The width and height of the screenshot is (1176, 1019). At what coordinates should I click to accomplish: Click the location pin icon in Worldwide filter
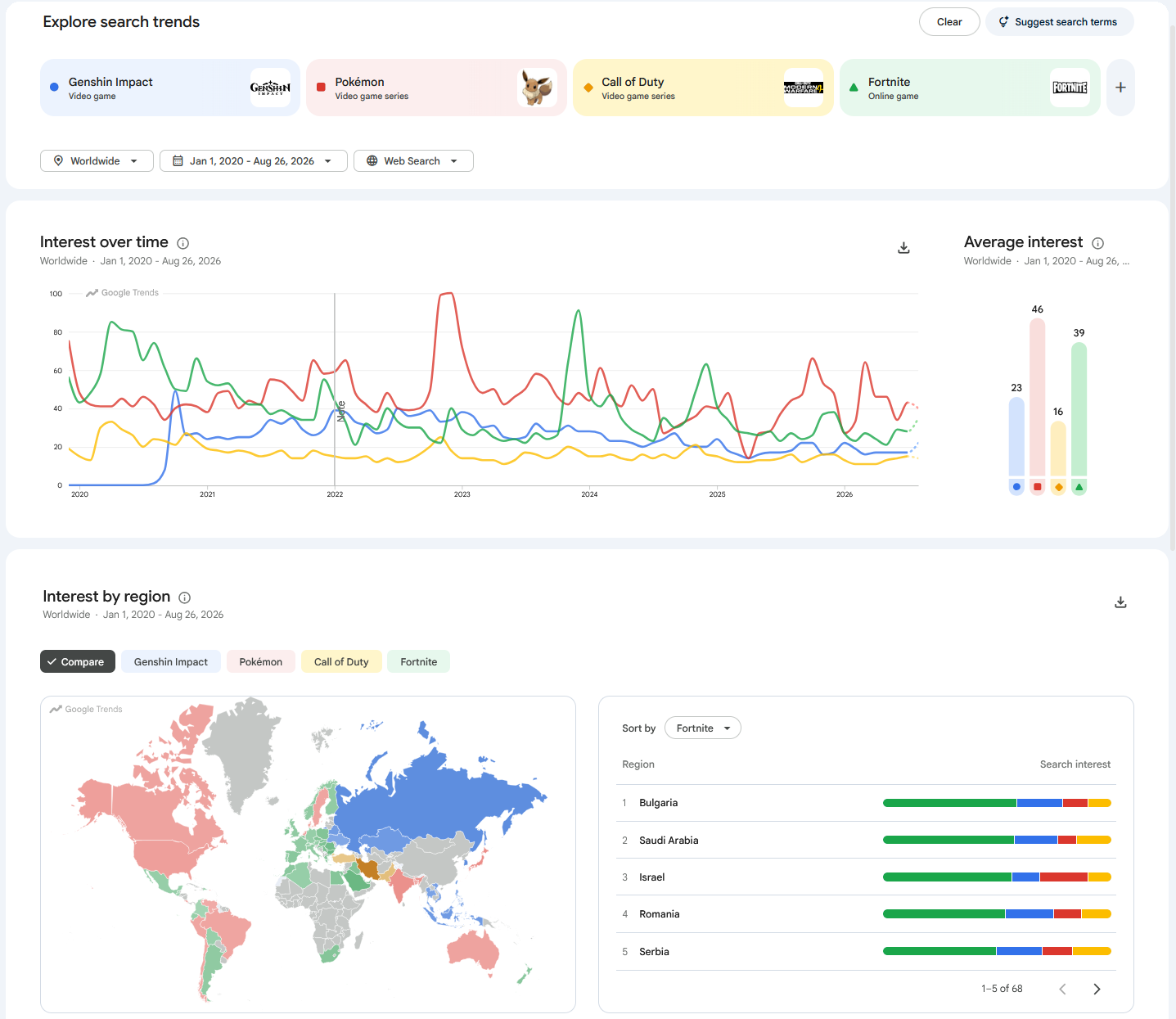[58, 161]
